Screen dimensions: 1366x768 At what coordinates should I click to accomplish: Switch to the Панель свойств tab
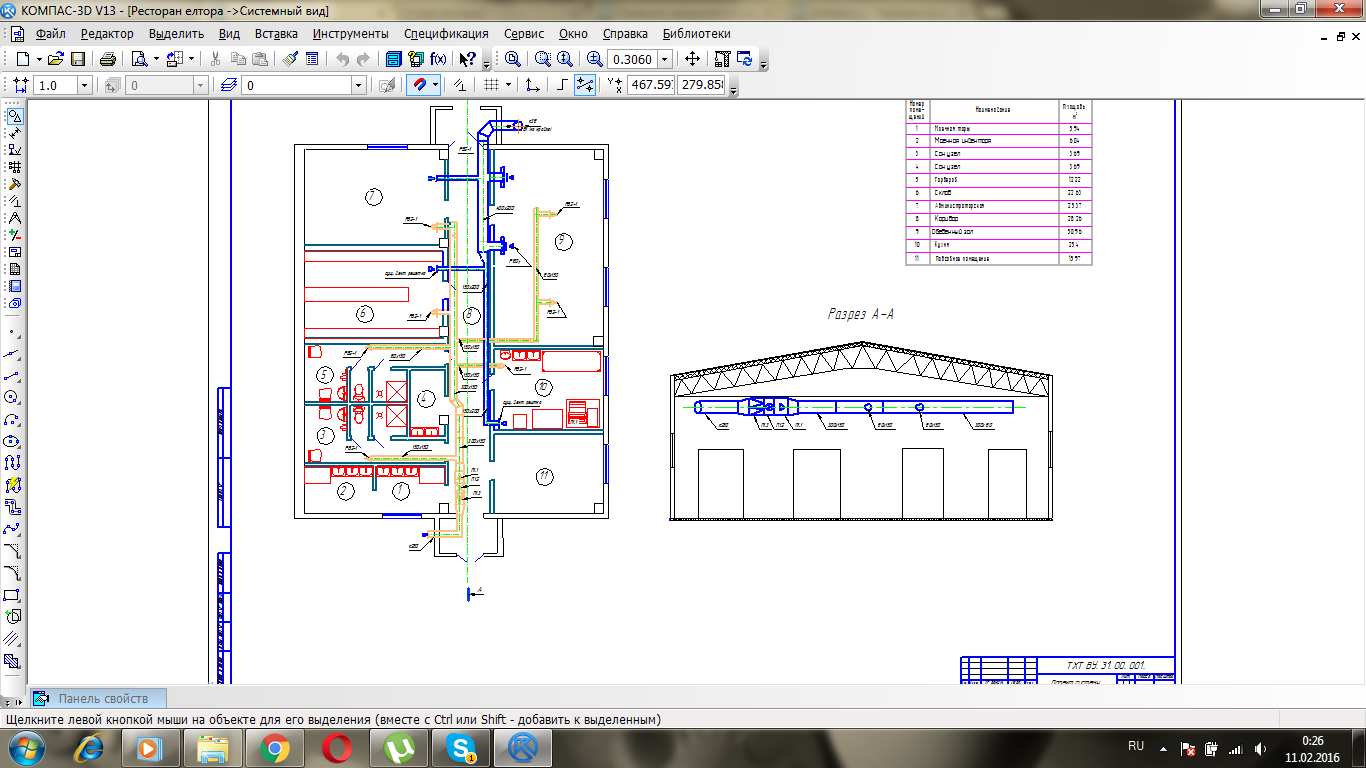point(96,698)
